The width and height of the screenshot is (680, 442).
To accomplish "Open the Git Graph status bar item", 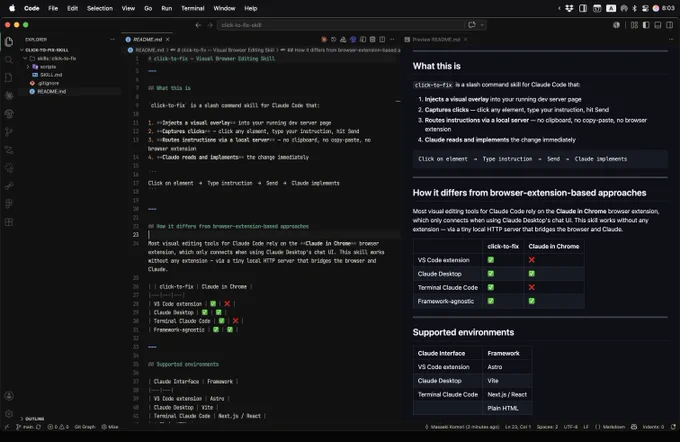I will tap(85, 427).
